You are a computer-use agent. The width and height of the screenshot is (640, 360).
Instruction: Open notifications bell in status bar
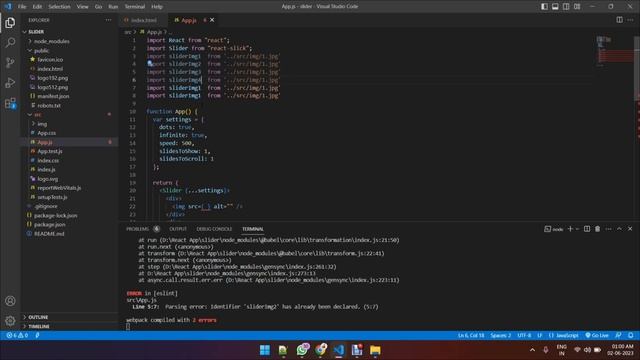click(x=631, y=336)
